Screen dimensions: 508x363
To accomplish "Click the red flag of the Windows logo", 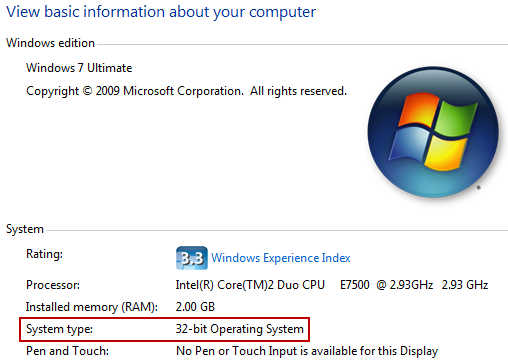I will (418, 109).
